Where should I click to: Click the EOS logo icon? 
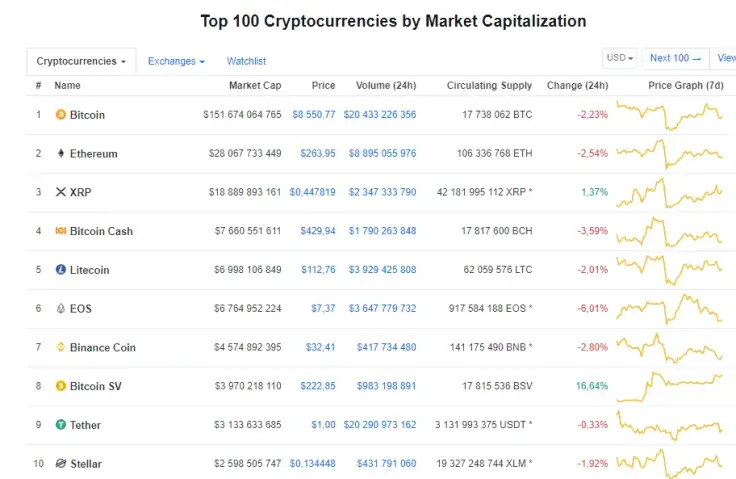tap(61, 309)
